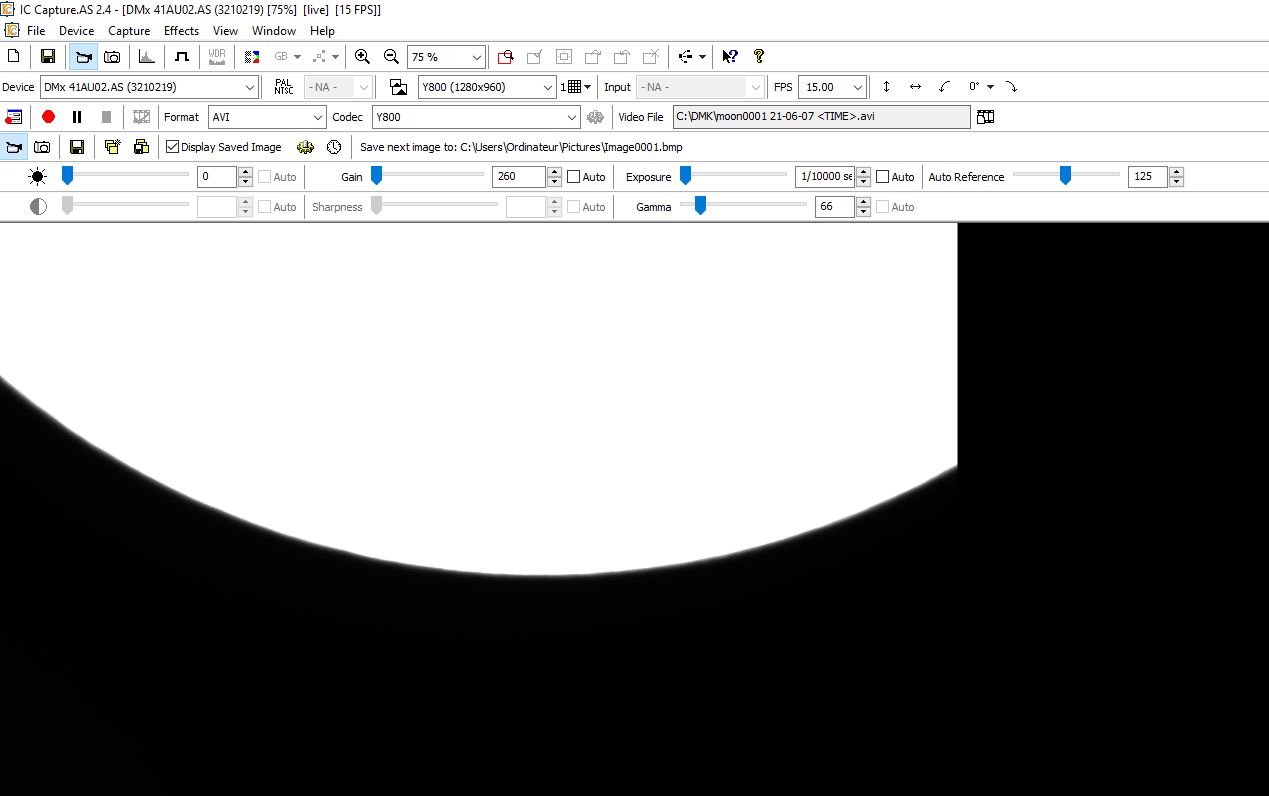Click the Gain slider handle
Image resolution: width=1269 pixels, height=796 pixels.
(376, 176)
